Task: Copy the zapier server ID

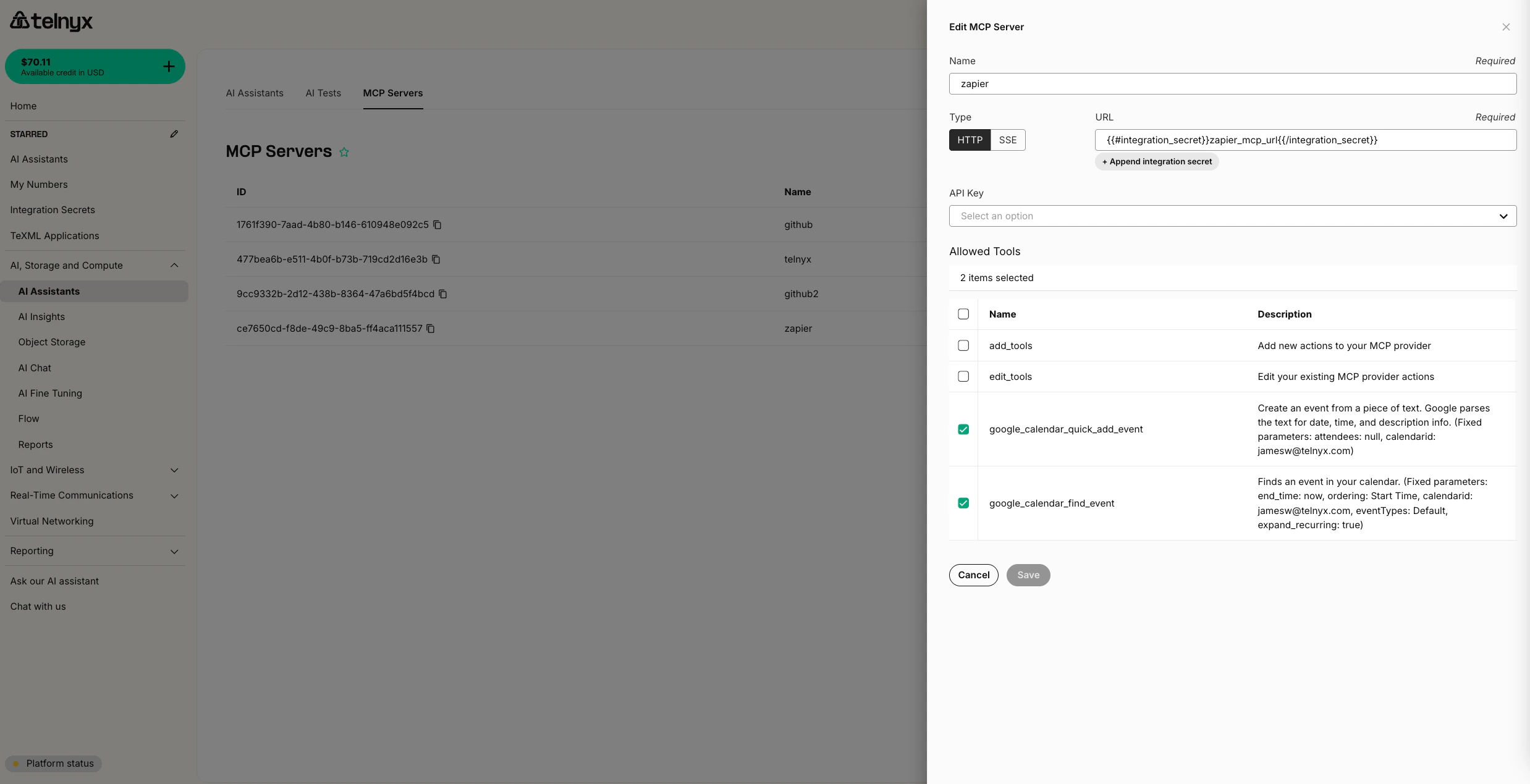Action: tap(430, 328)
